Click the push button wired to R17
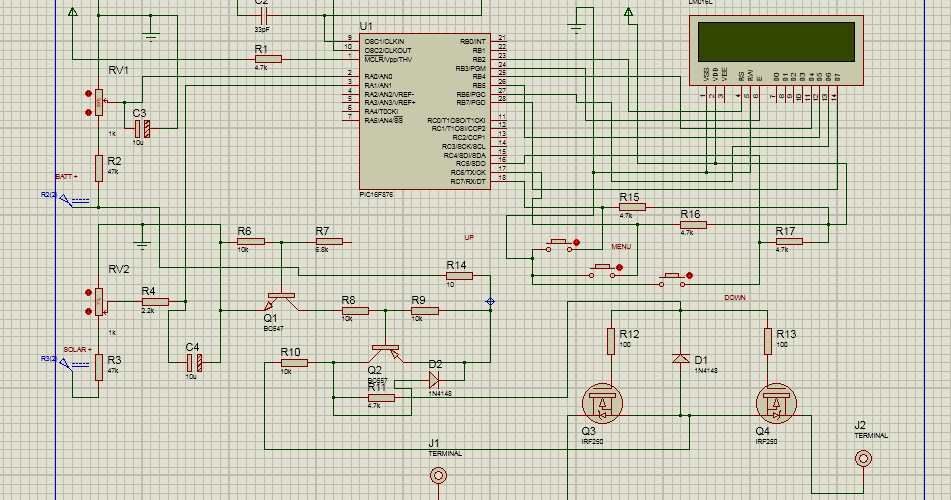Screen dimensions: 951x500 click(672, 280)
